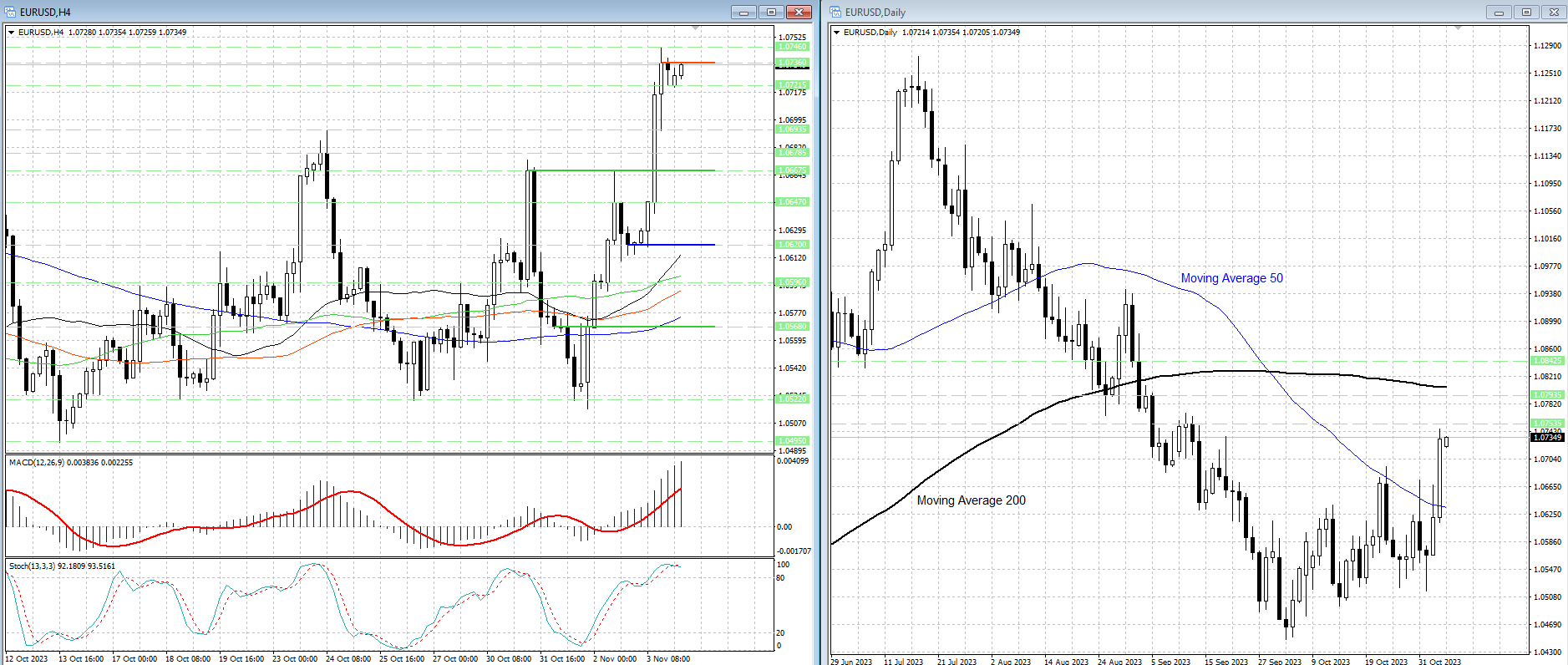Click the green 1.06200 price tag
Screen dimensions: 1568x665
coord(793,245)
